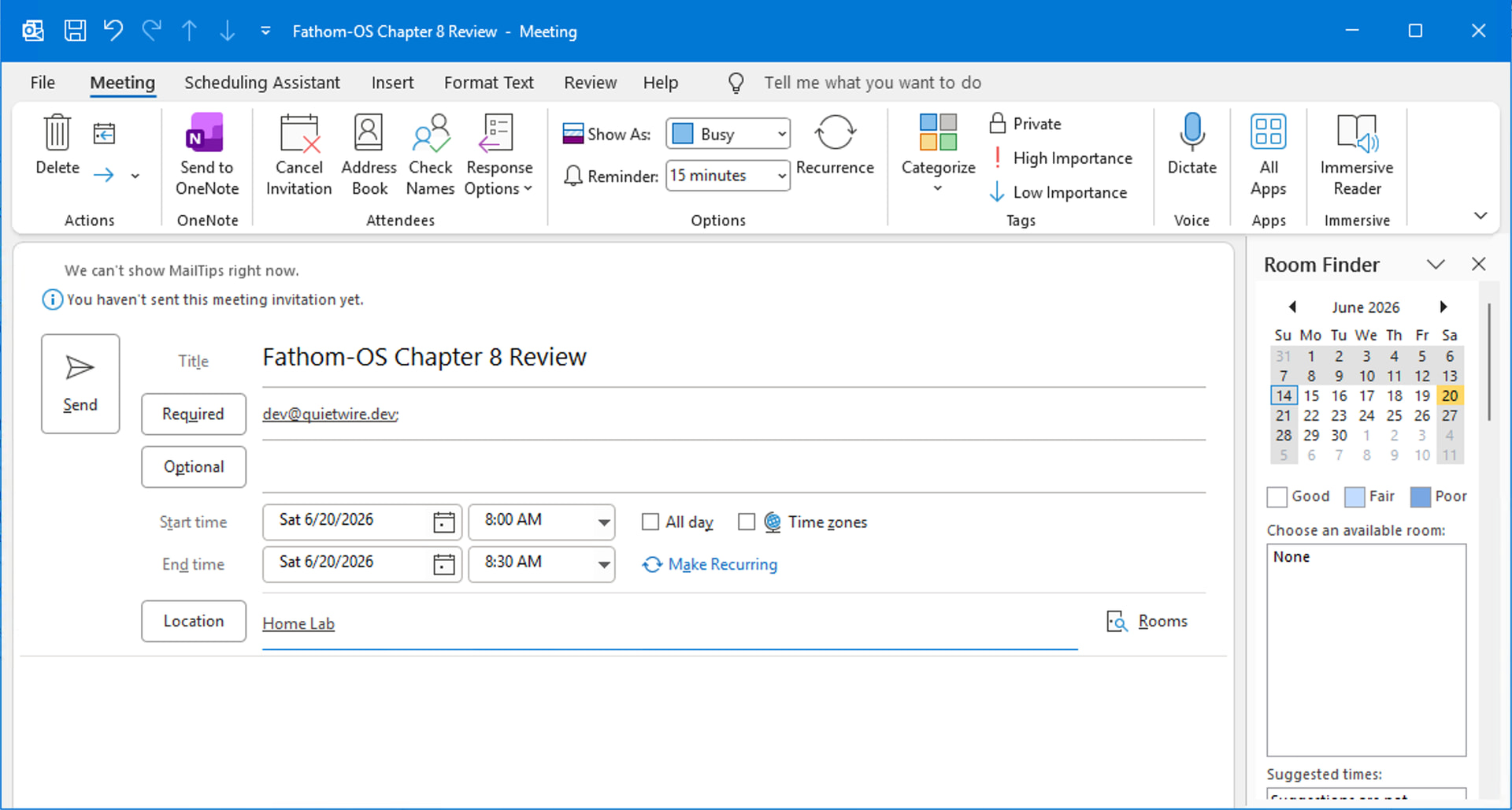Click the lightbulb Tell me icon
This screenshot has width=1512, height=810.
click(736, 83)
